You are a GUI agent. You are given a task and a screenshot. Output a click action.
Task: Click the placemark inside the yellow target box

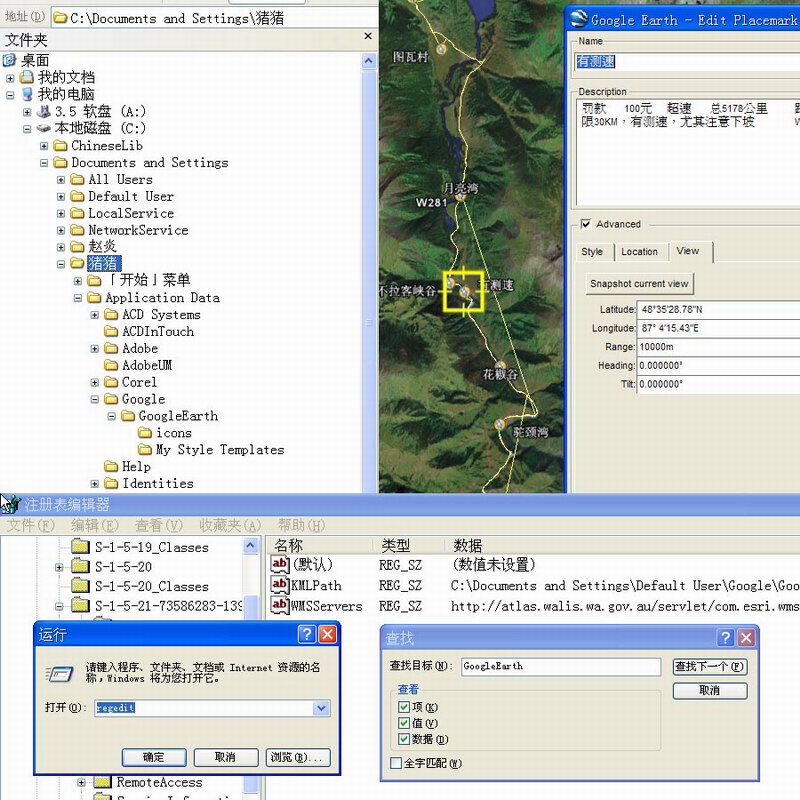tap(464, 292)
